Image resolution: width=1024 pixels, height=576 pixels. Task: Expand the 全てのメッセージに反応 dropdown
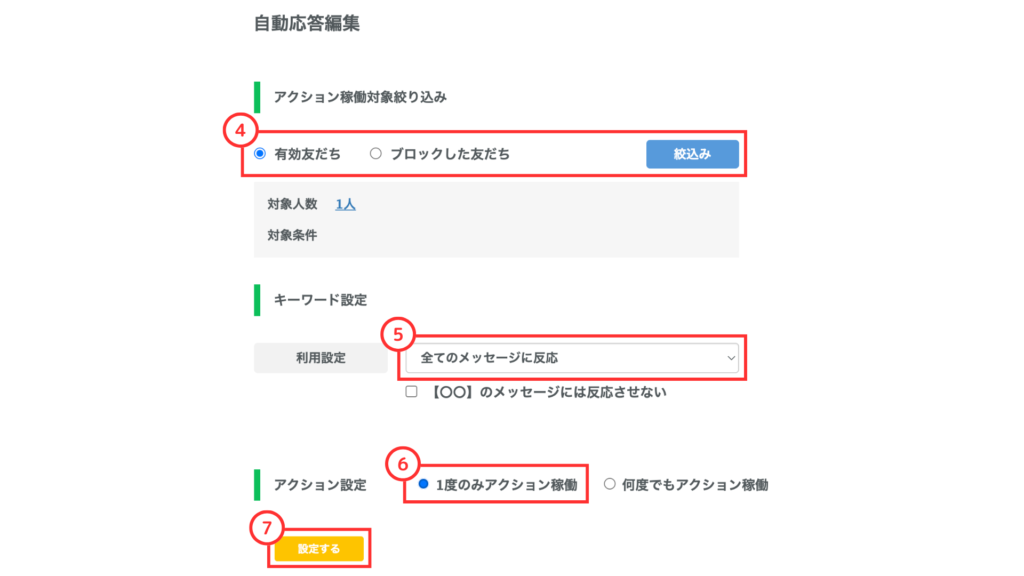[571, 357]
